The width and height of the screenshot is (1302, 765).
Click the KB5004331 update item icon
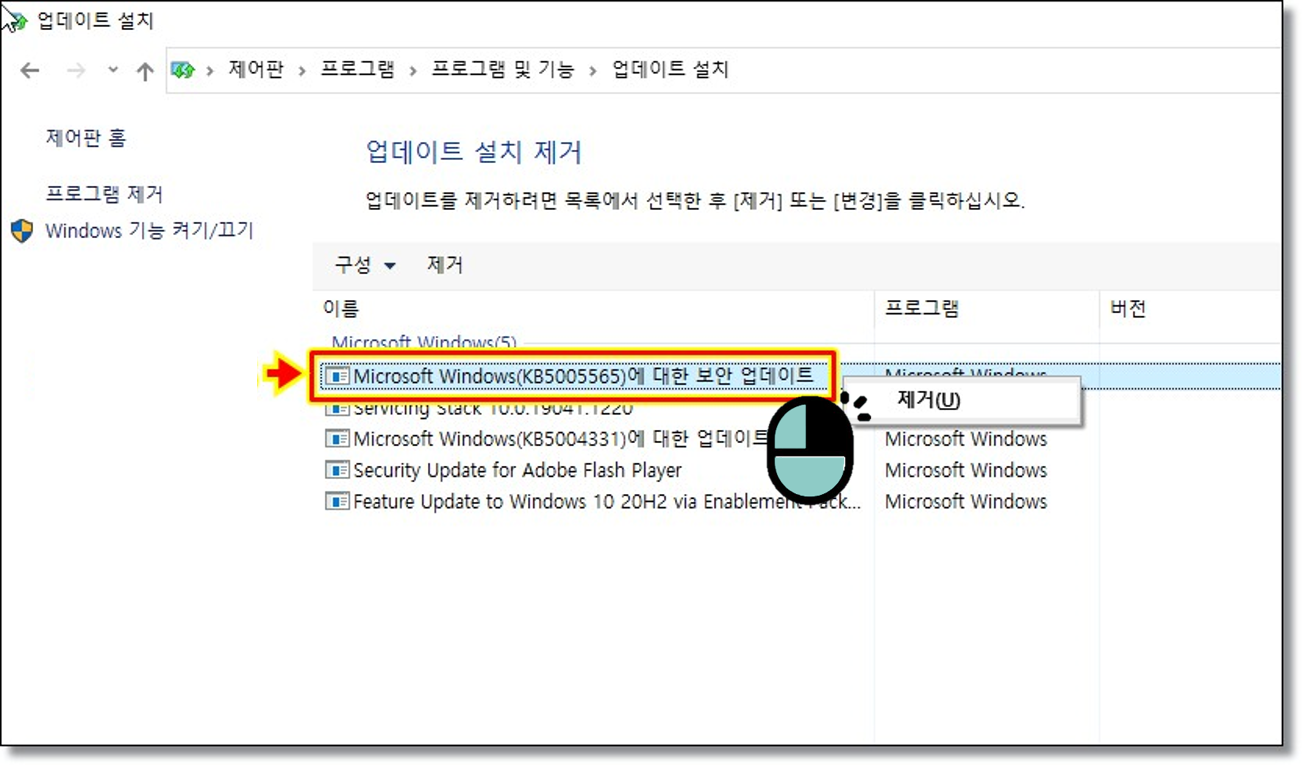click(x=337, y=439)
